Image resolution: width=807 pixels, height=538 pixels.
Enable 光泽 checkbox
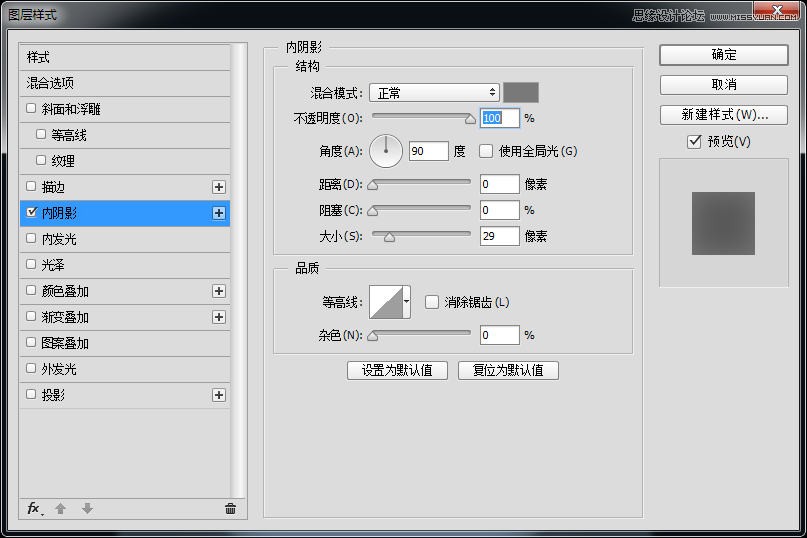(x=31, y=264)
